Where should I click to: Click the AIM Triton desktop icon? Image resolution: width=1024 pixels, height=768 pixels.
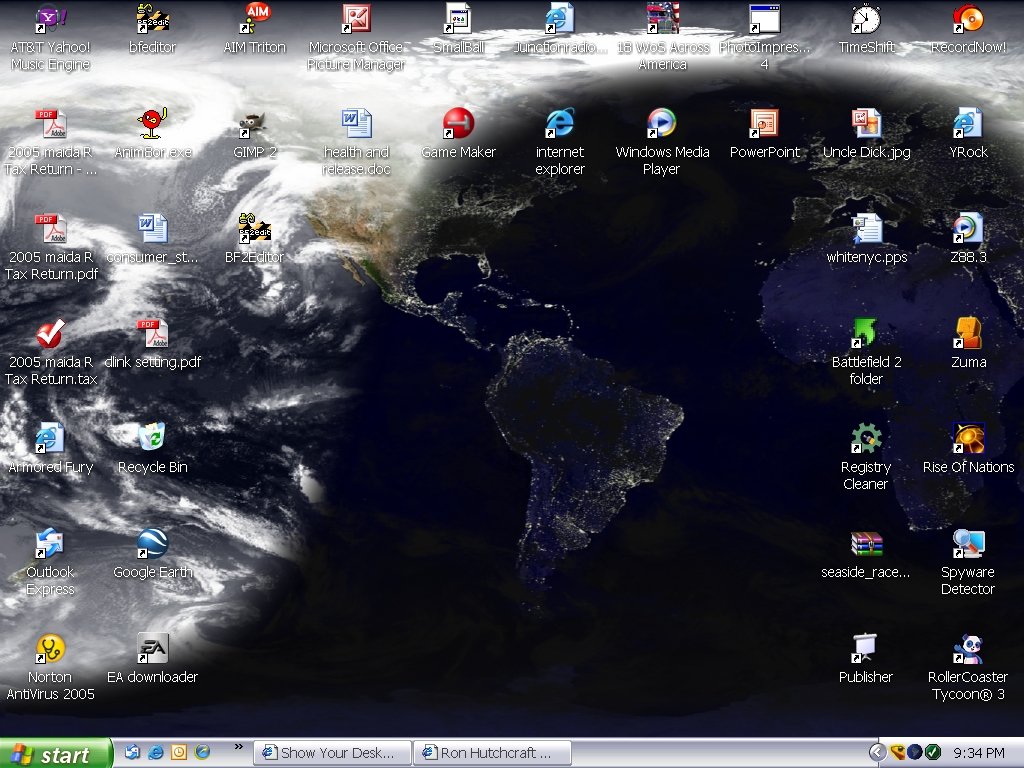coord(255,20)
